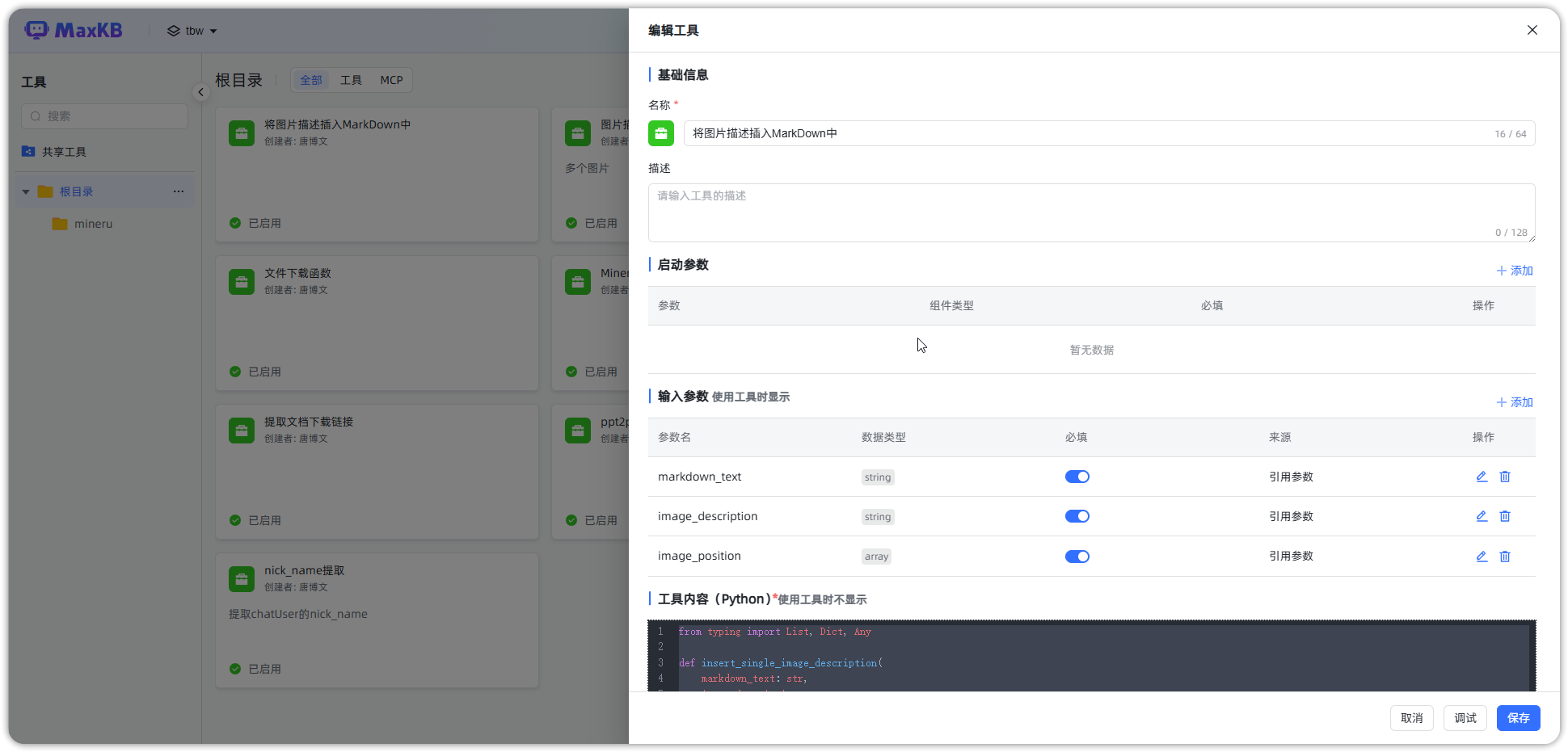The height and width of the screenshot is (752, 1568).
Task: Edit the image_position parameter
Action: [x=1481, y=556]
